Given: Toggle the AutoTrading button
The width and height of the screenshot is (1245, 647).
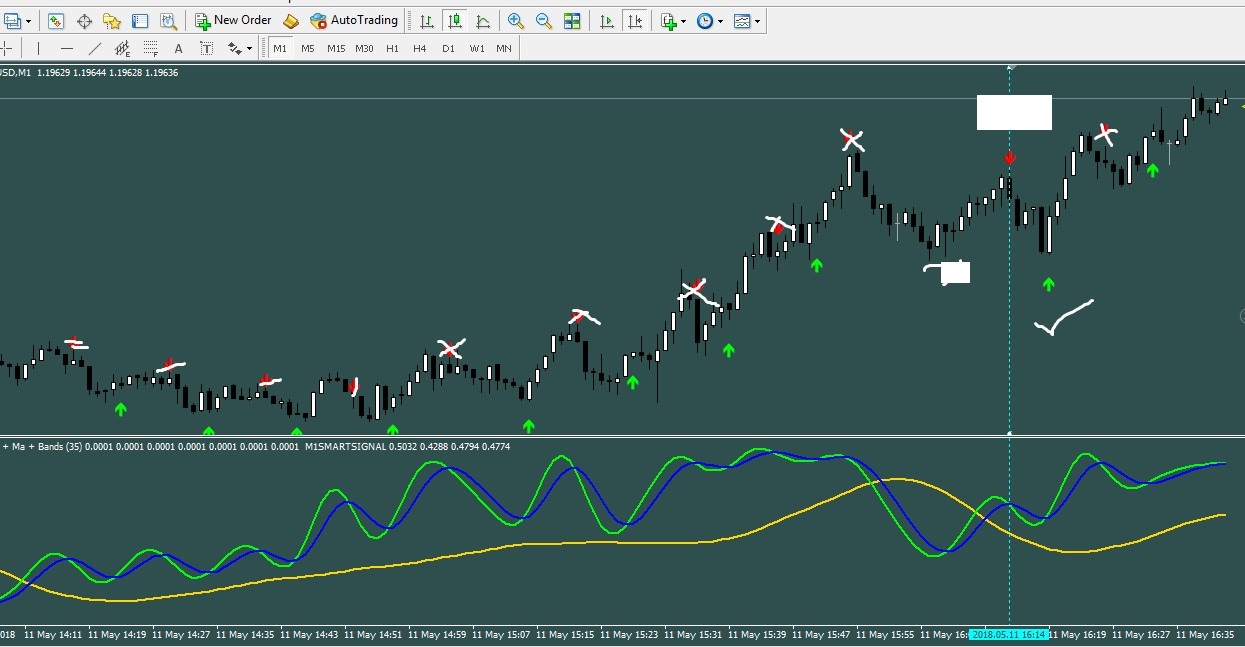Looking at the screenshot, I should [354, 20].
